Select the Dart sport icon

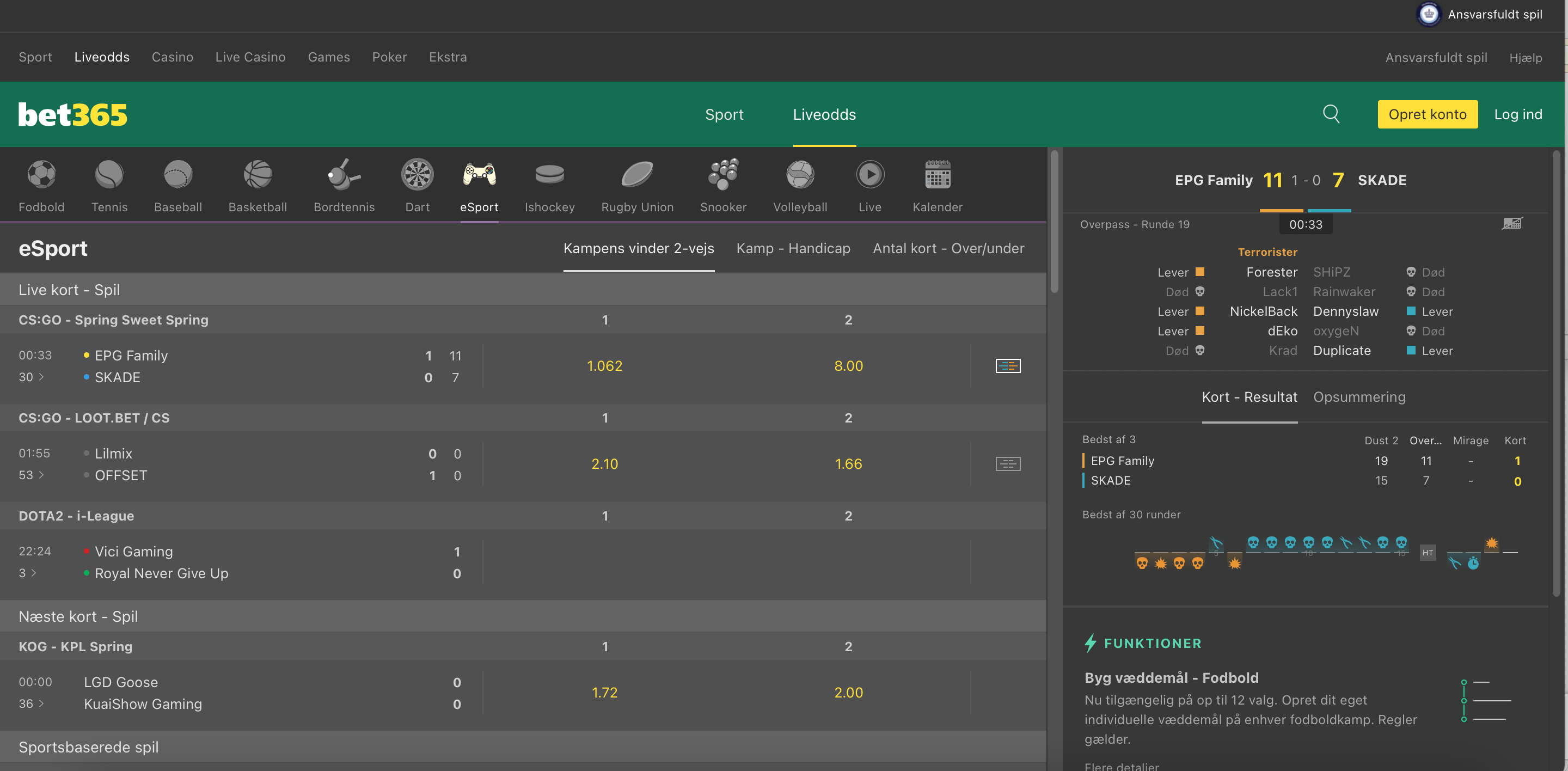click(x=418, y=175)
